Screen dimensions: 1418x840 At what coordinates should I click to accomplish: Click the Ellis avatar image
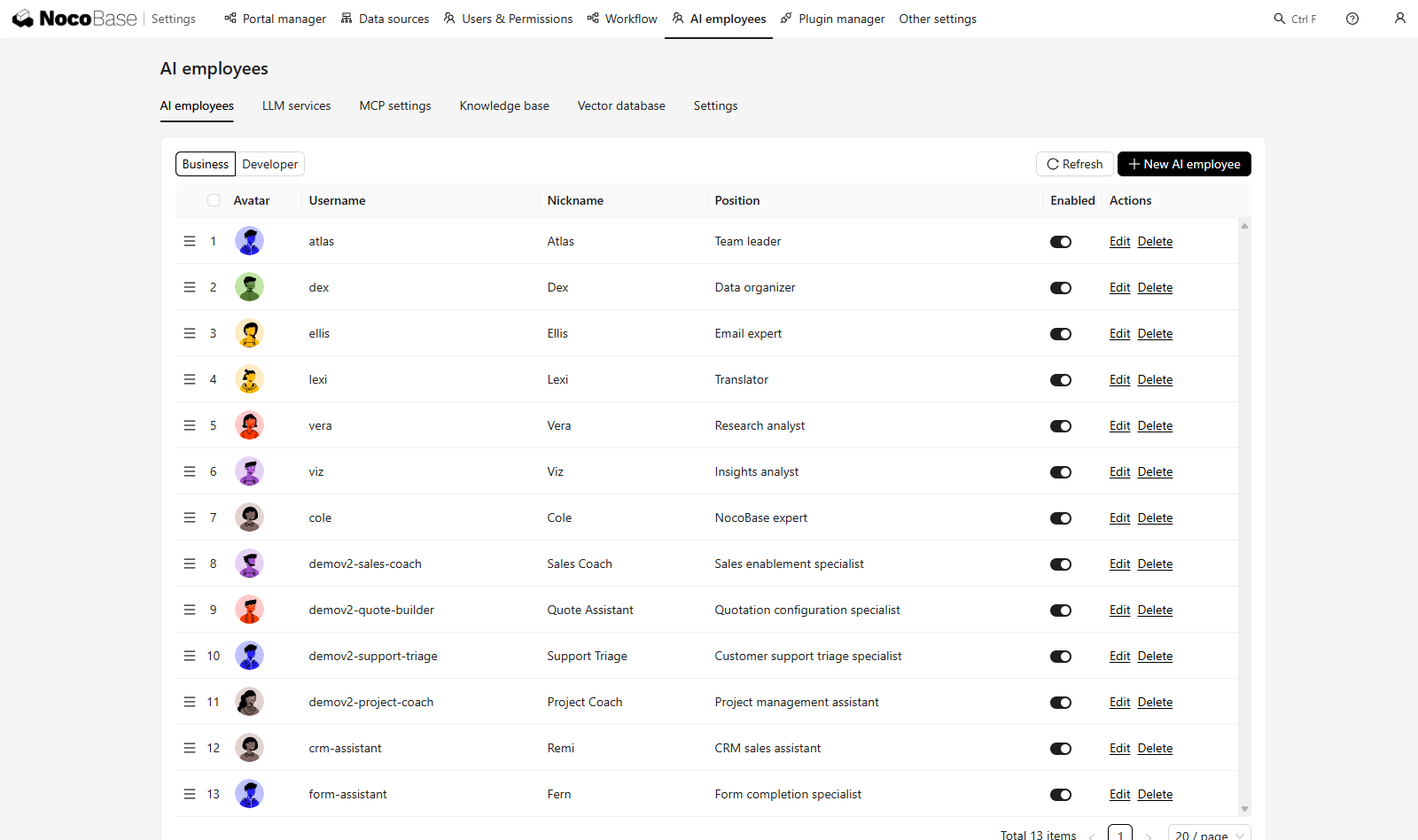250,333
